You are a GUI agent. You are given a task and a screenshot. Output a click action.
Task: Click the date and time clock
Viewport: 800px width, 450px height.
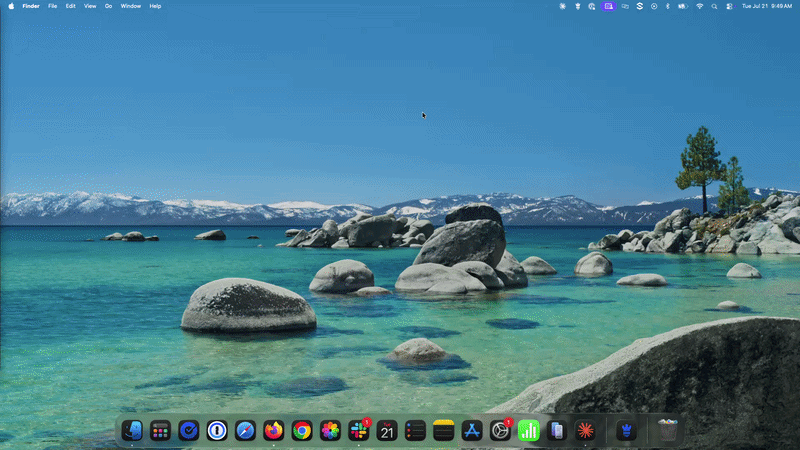point(767,6)
